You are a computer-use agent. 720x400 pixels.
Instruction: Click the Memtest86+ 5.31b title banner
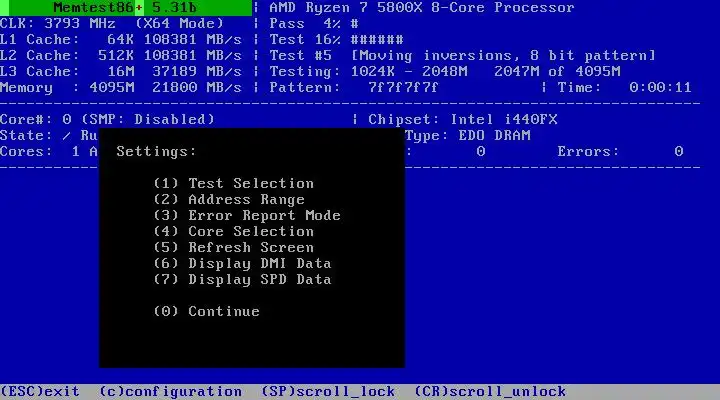tap(126, 8)
